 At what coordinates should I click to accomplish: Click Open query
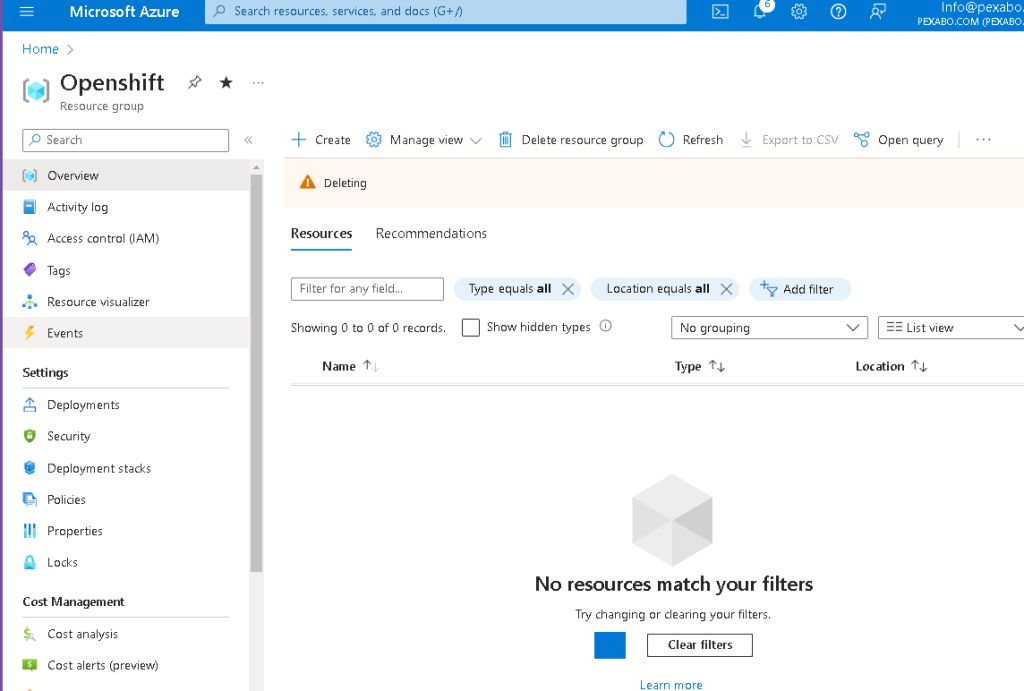click(x=899, y=140)
